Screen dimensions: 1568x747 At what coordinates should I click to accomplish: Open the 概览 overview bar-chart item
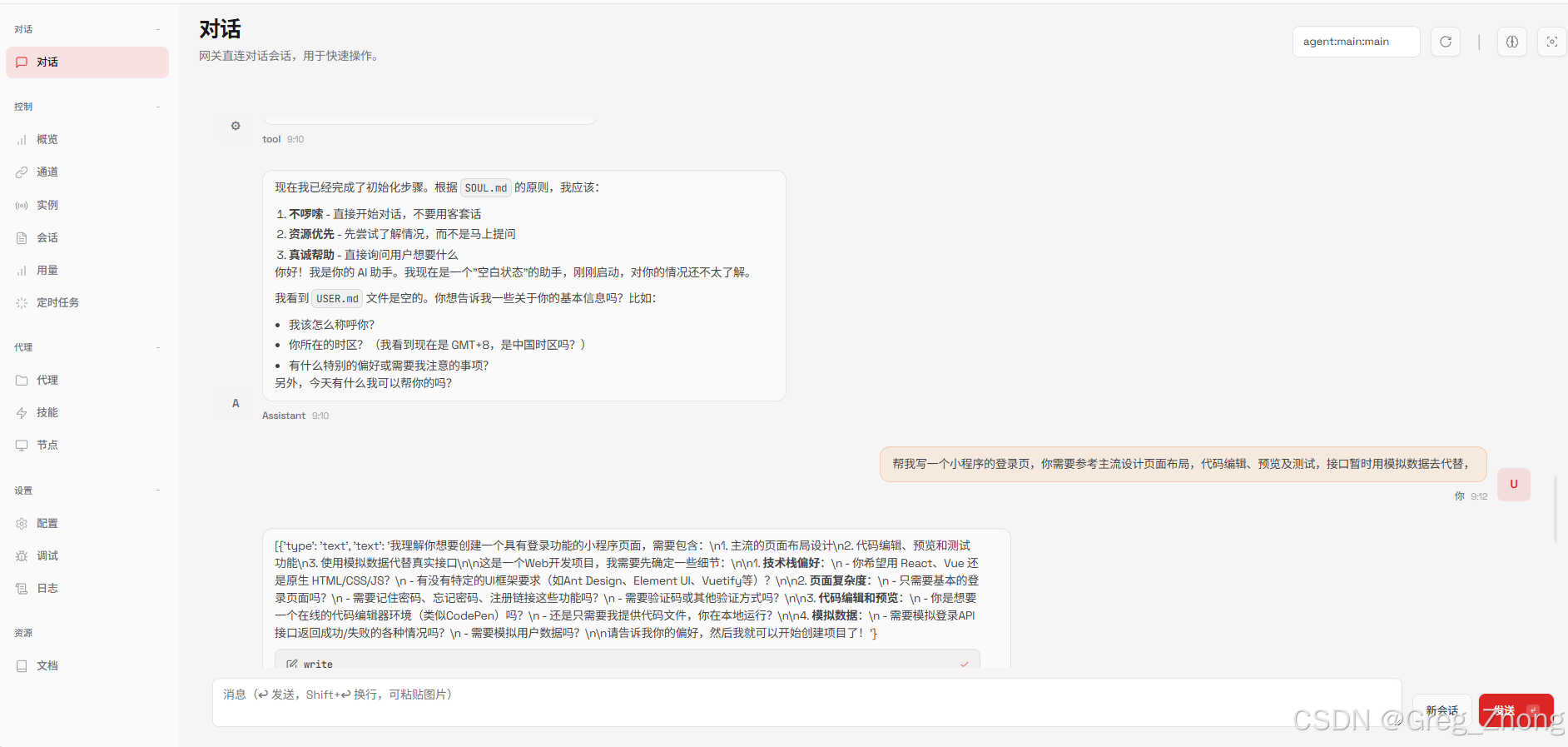tap(87, 140)
